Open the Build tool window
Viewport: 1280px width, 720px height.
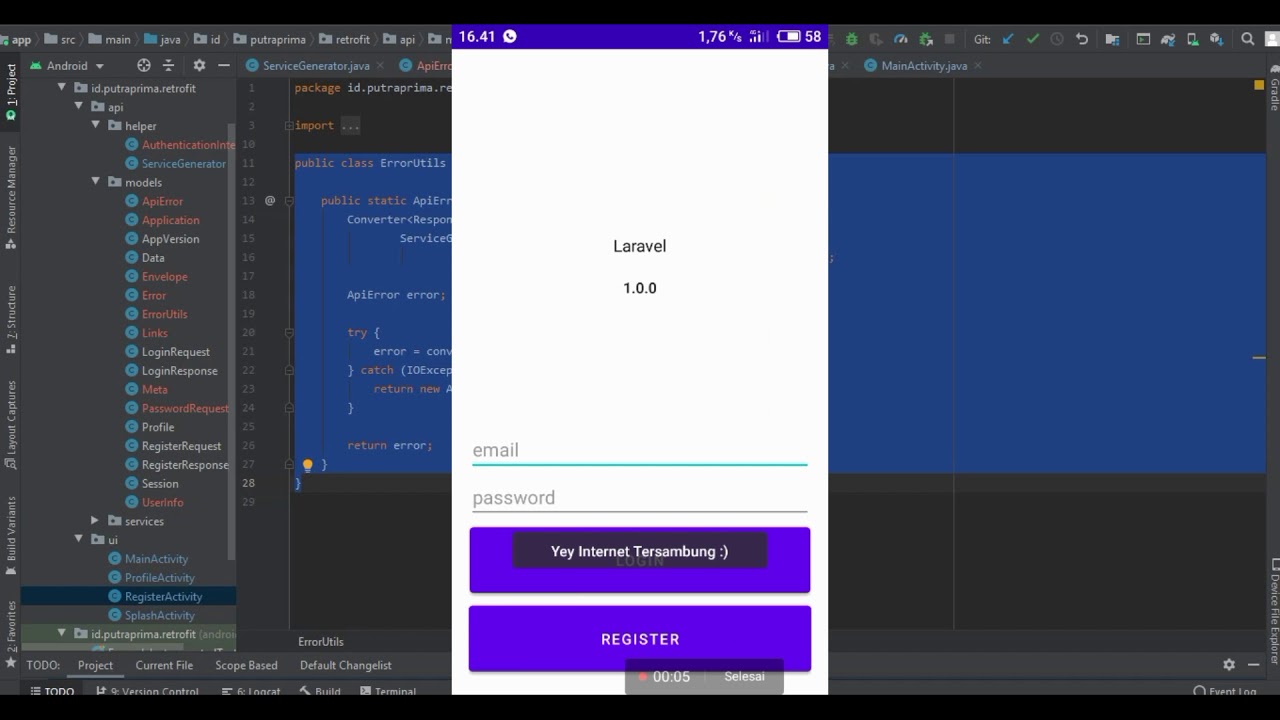(320, 691)
